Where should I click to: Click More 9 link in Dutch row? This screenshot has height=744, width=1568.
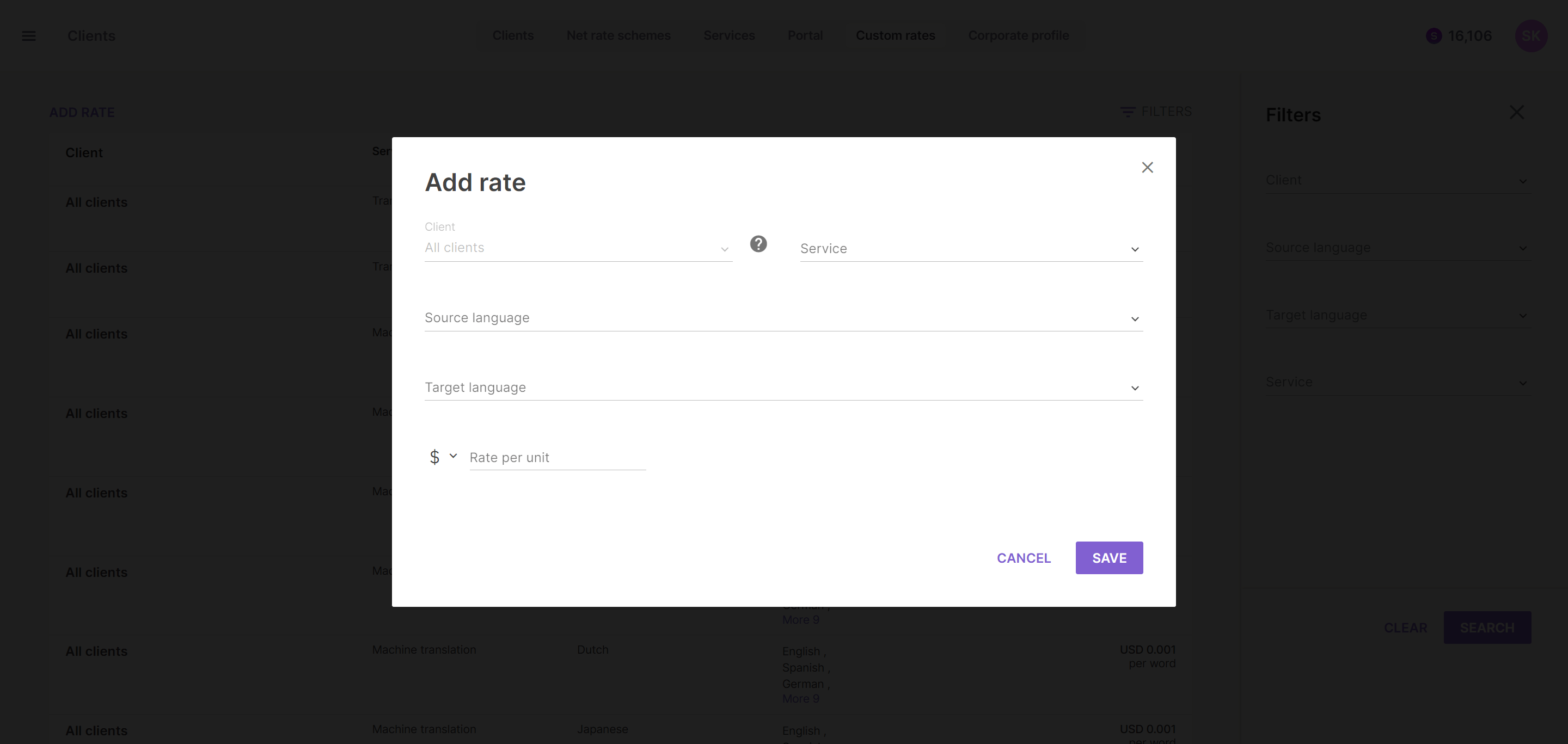[800, 698]
